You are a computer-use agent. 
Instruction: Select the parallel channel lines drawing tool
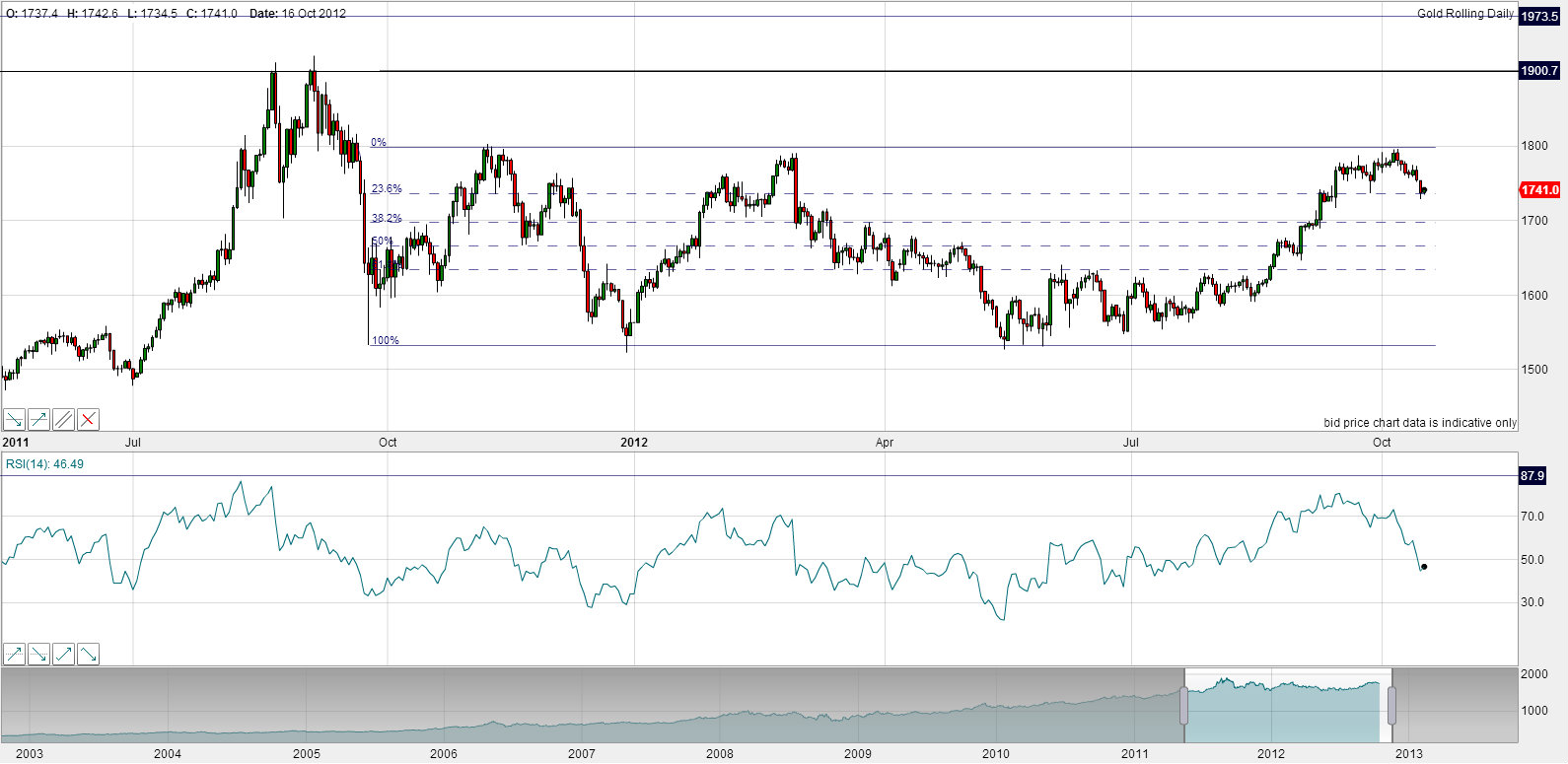[x=63, y=420]
